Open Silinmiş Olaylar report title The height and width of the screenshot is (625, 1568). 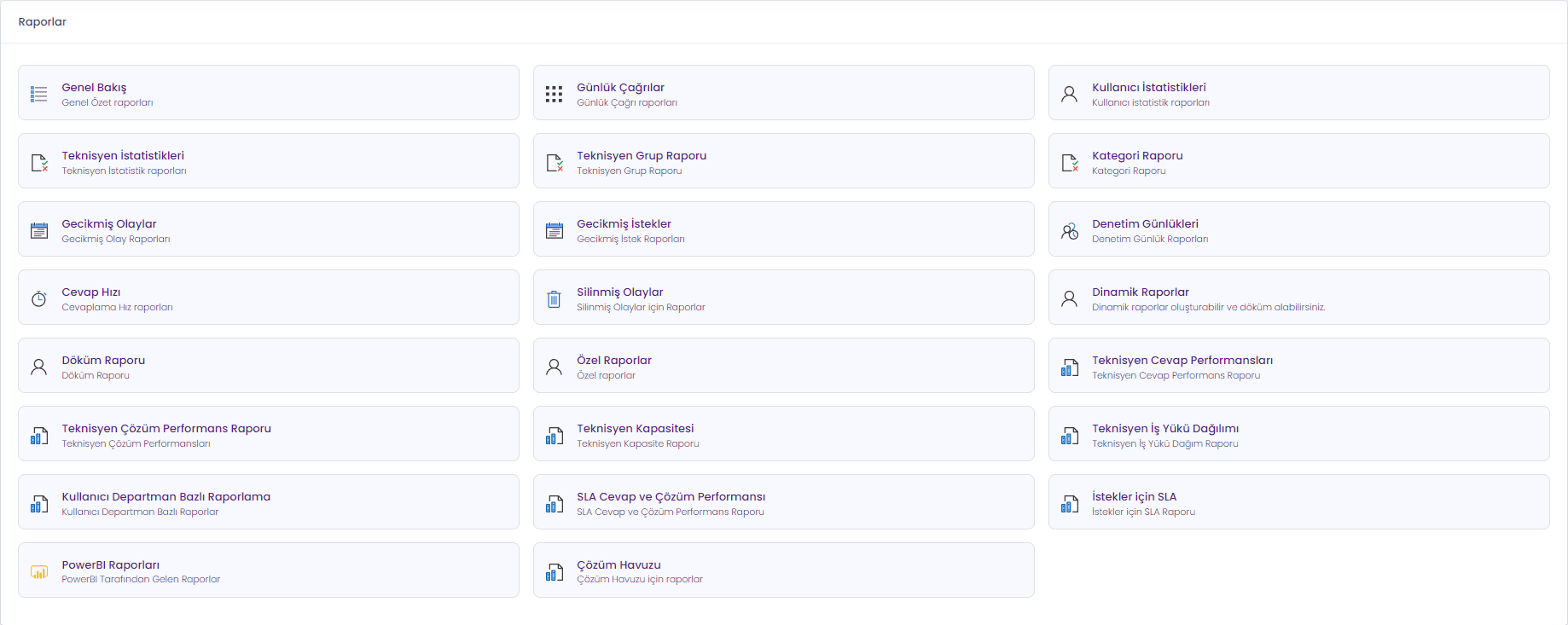[619, 292]
